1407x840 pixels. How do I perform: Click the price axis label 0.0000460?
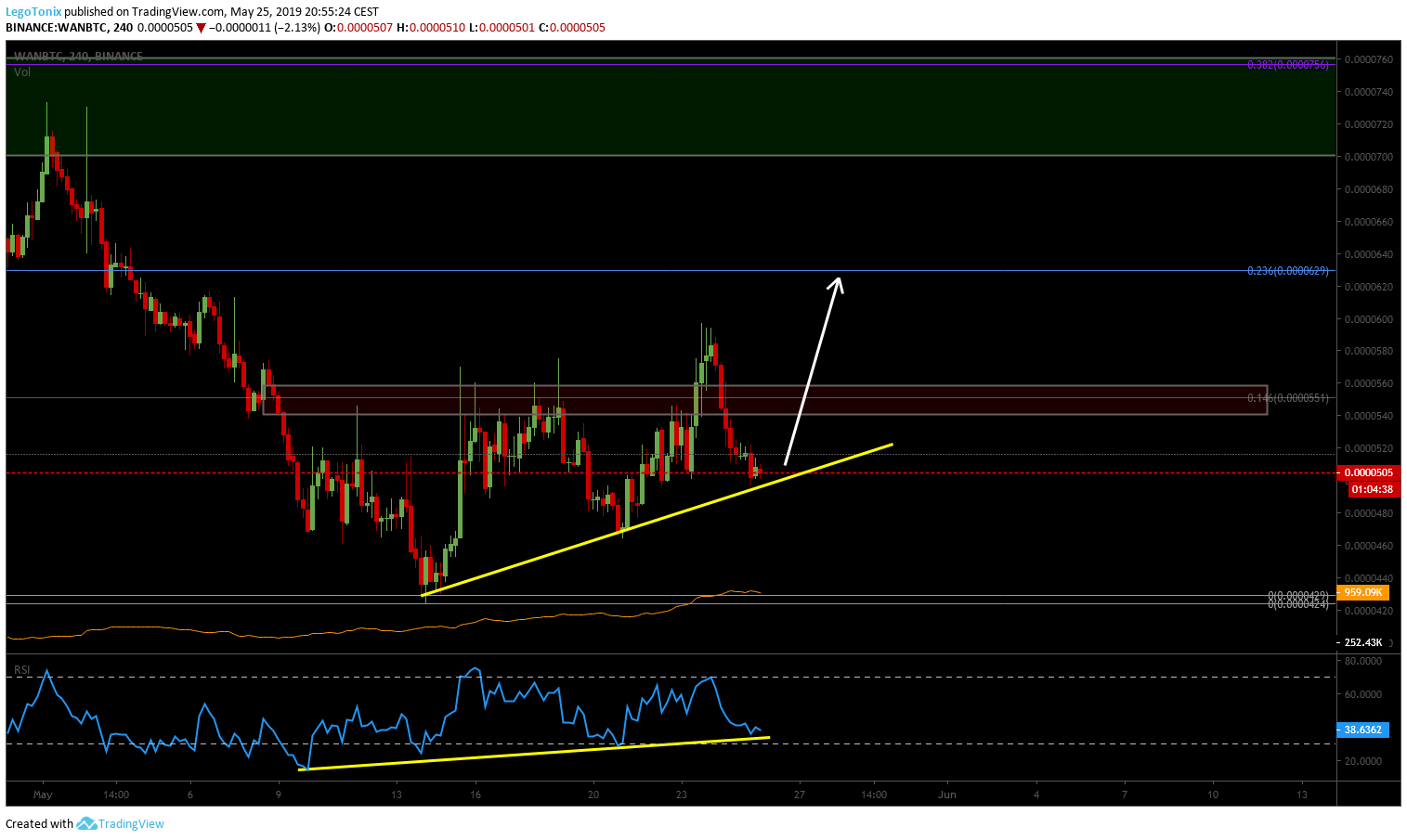[x=1368, y=546]
